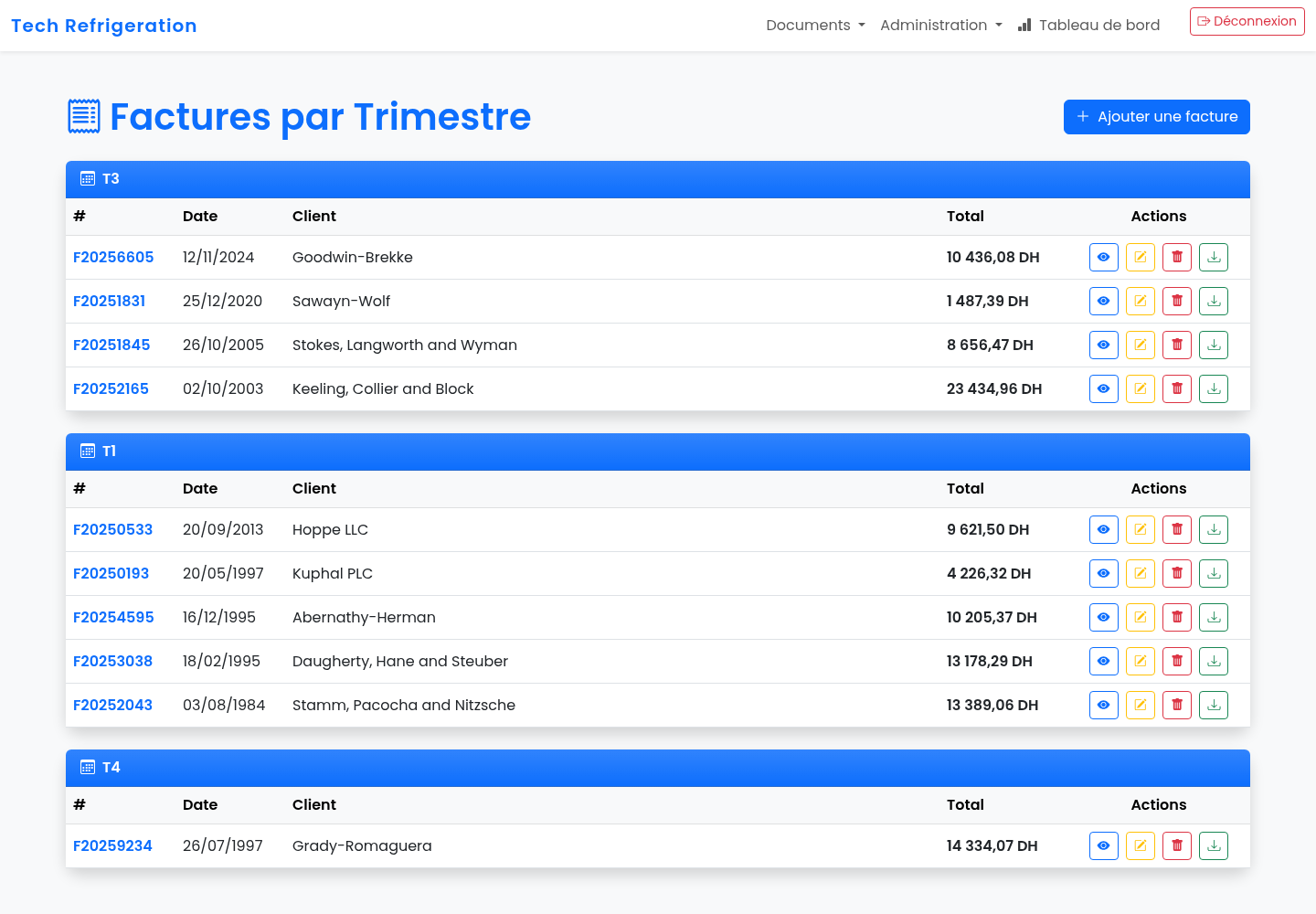Download the Kuphal PLC invoice
The height and width of the screenshot is (914, 1316).
click(x=1214, y=574)
